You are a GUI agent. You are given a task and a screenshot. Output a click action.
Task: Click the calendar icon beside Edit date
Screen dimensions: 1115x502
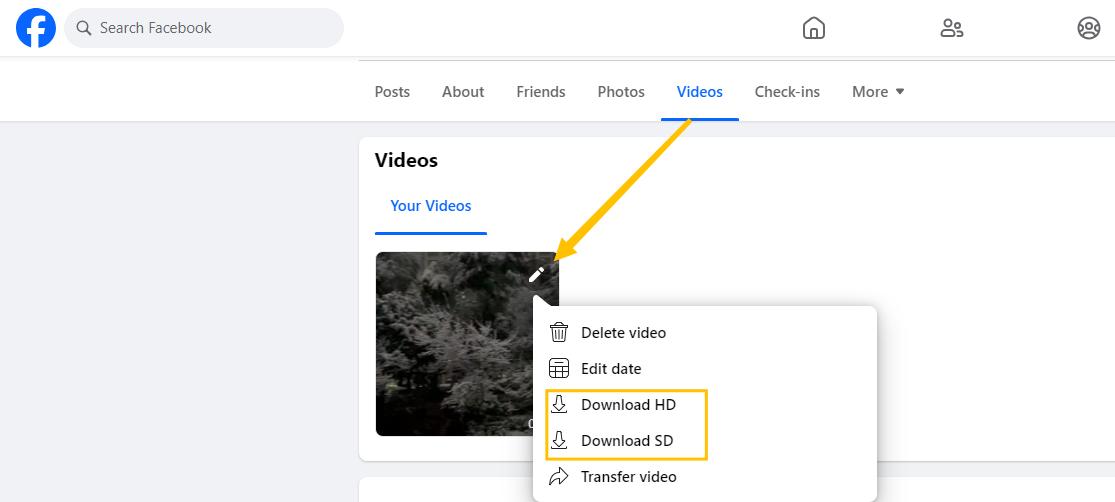click(x=559, y=369)
